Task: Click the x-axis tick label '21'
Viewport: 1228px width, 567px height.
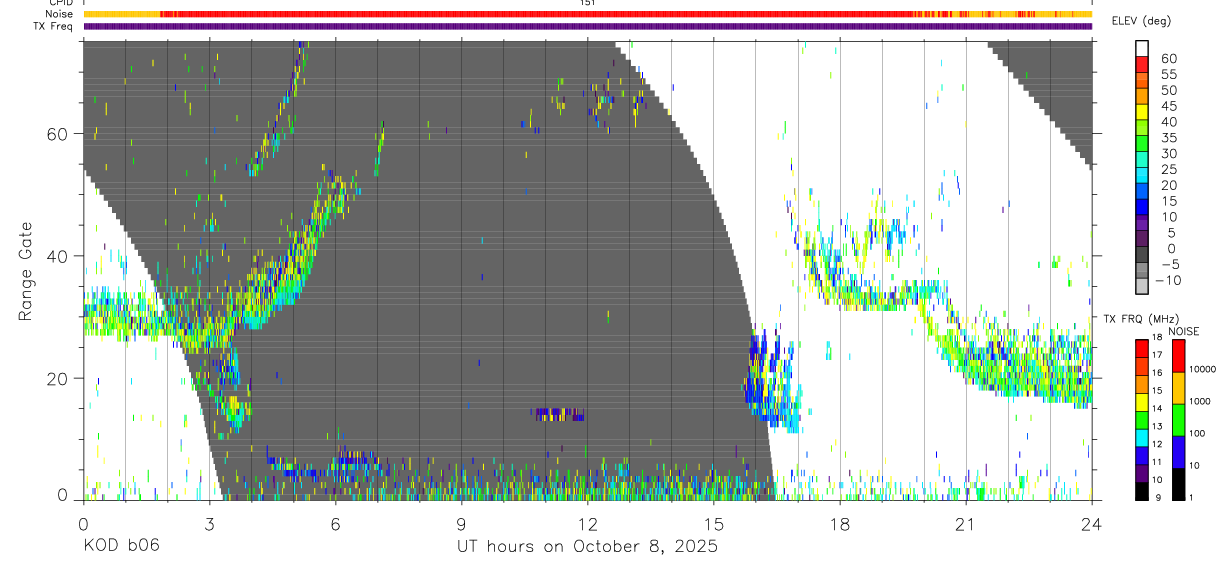Action: [965, 524]
